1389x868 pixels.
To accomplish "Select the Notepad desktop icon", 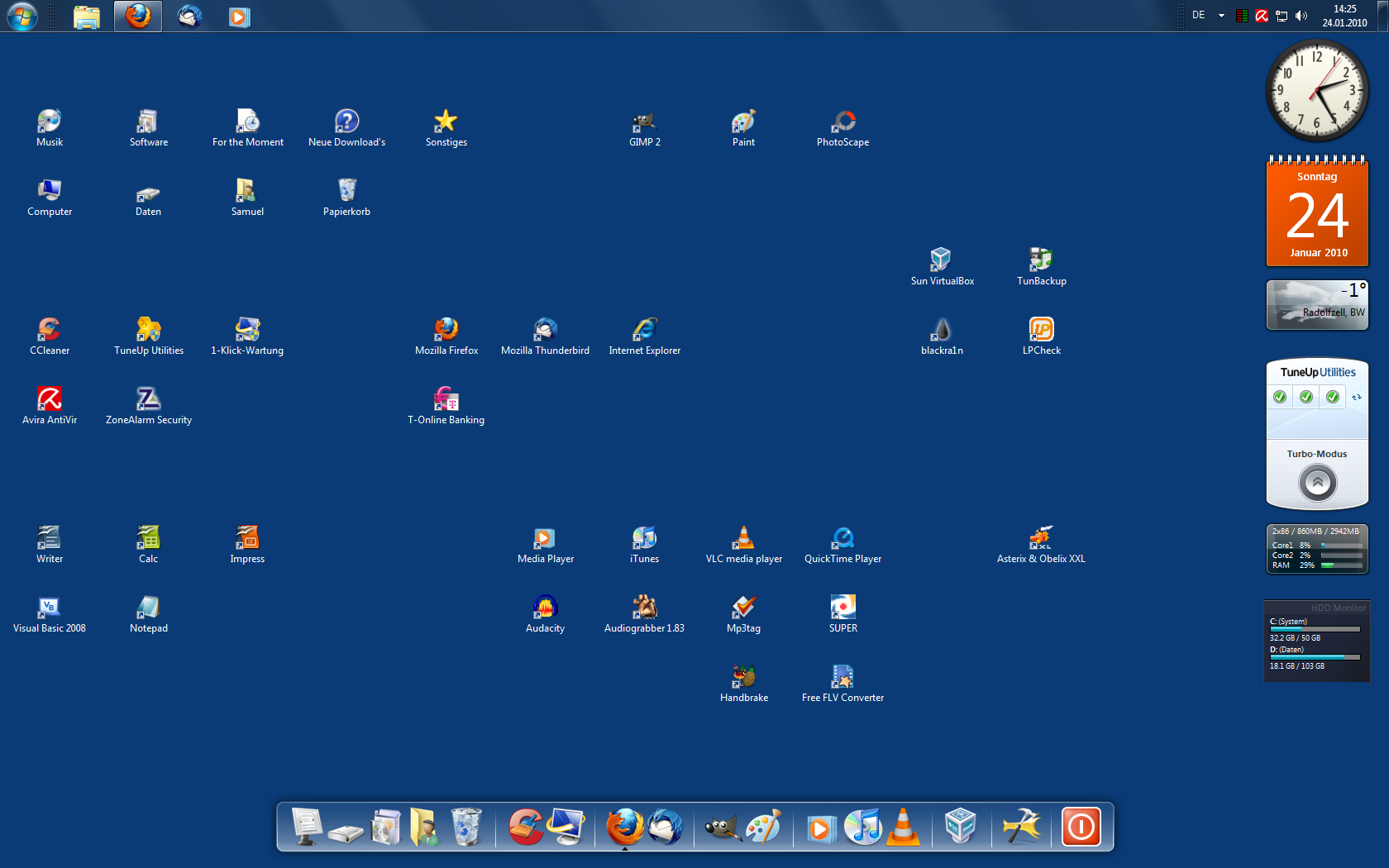I will tap(149, 614).
